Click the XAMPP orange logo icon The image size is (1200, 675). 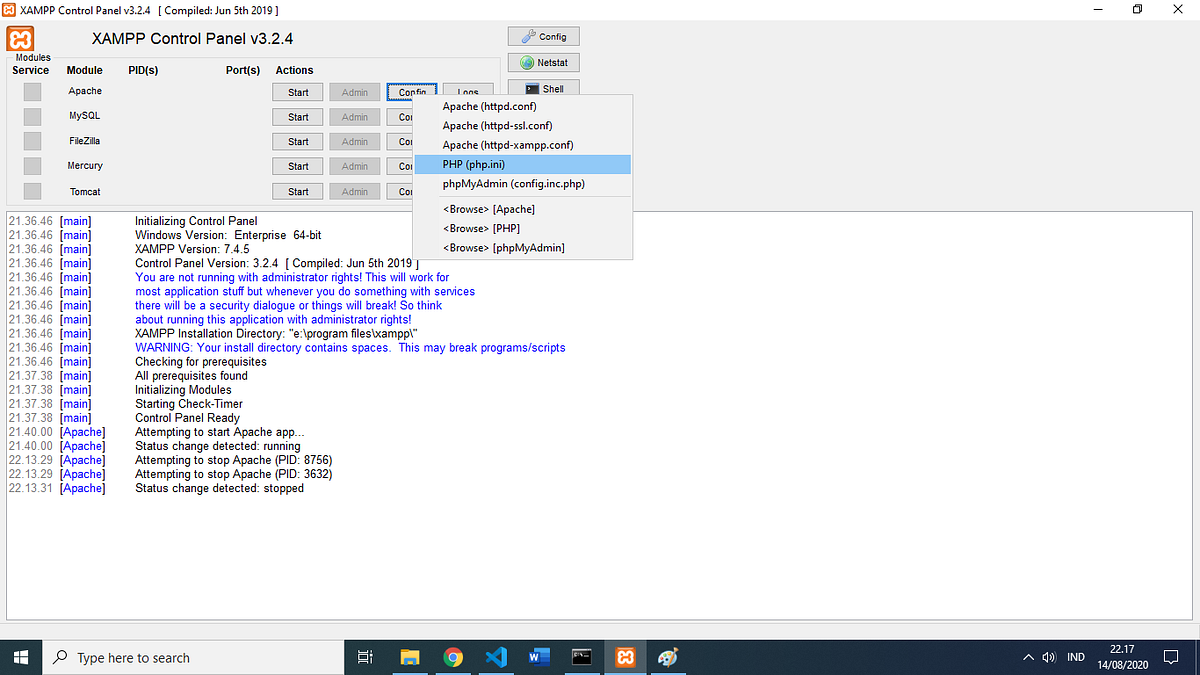[x=22, y=40]
